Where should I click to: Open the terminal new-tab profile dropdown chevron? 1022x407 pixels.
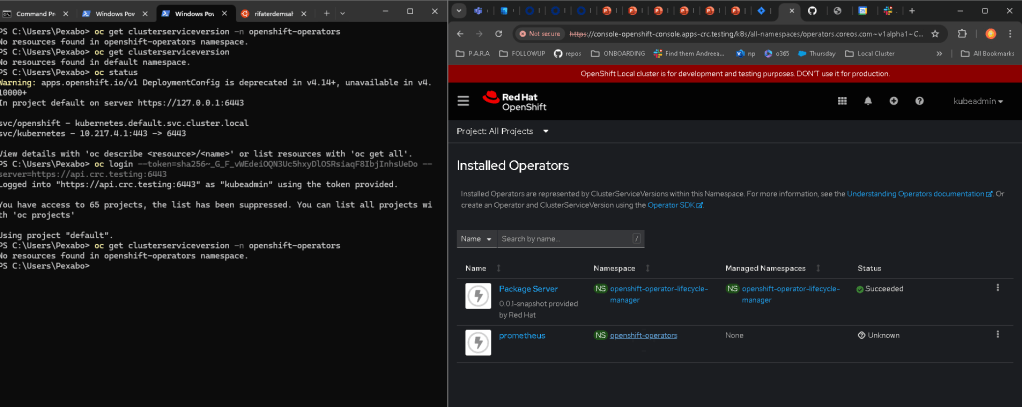(x=343, y=13)
